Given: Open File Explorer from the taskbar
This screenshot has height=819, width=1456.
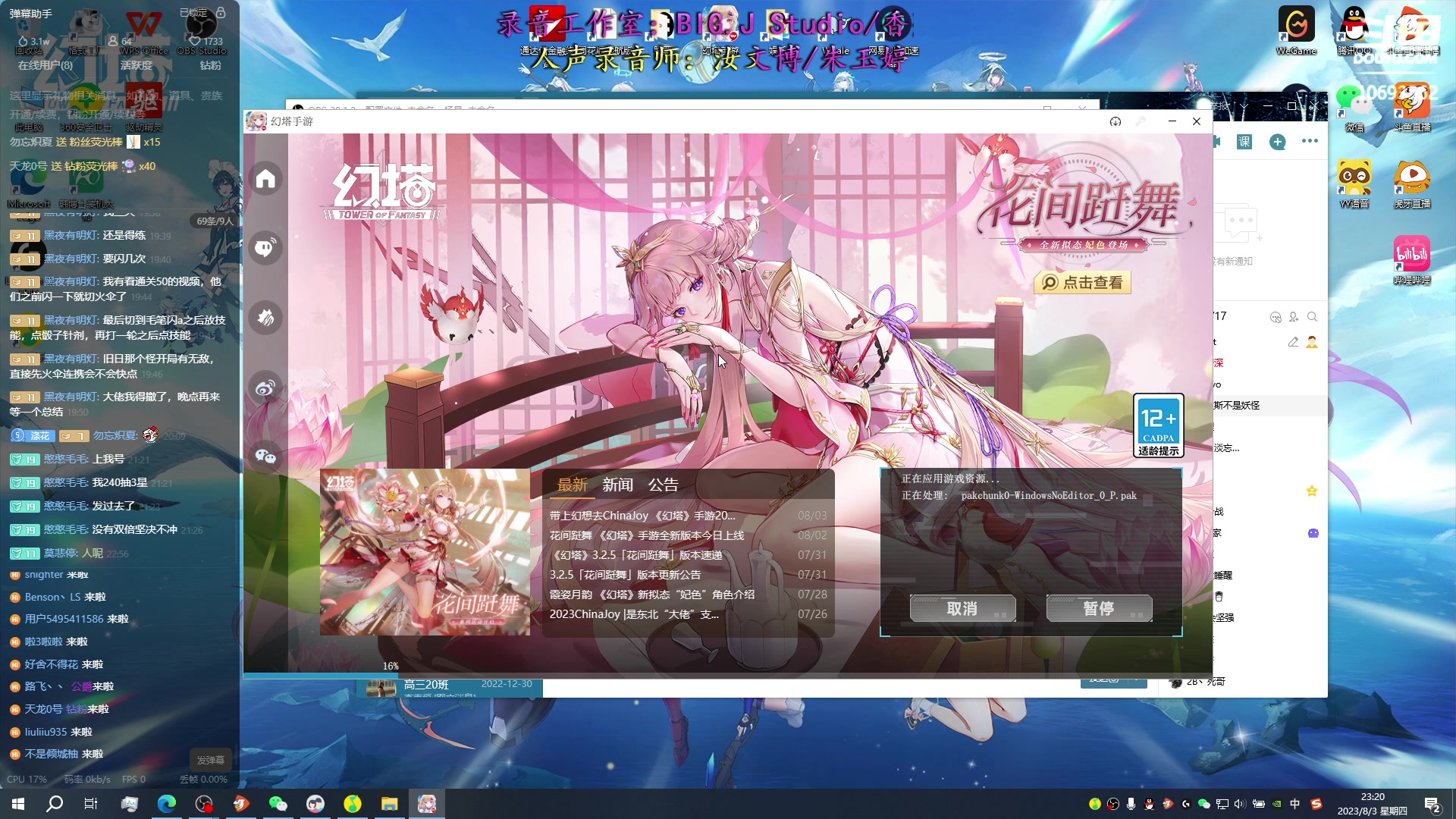Looking at the screenshot, I should coord(390,804).
